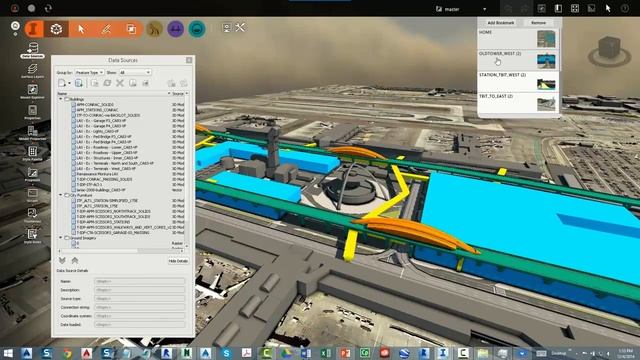This screenshot has width=640, height=360.
Task: Click the presentation screen icon in top toolbar
Action: click(227, 28)
